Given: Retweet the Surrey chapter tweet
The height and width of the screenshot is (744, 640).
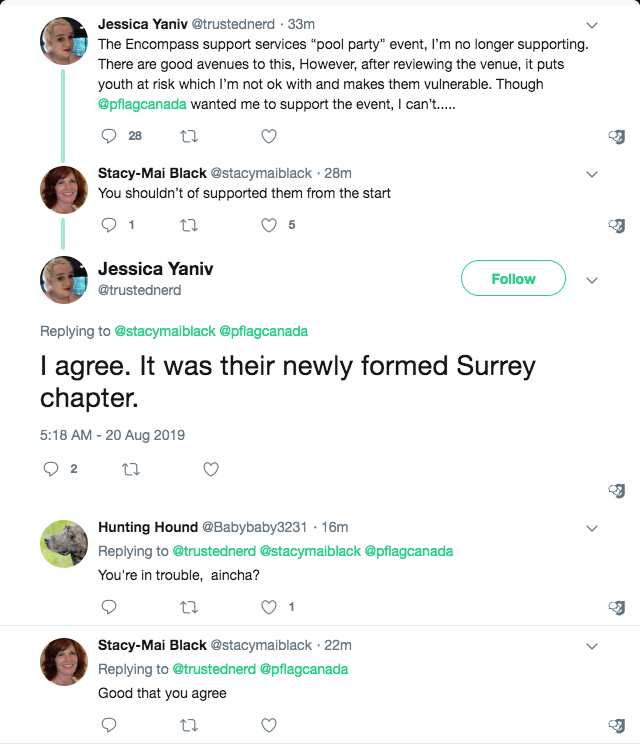Looking at the screenshot, I should point(131,470).
